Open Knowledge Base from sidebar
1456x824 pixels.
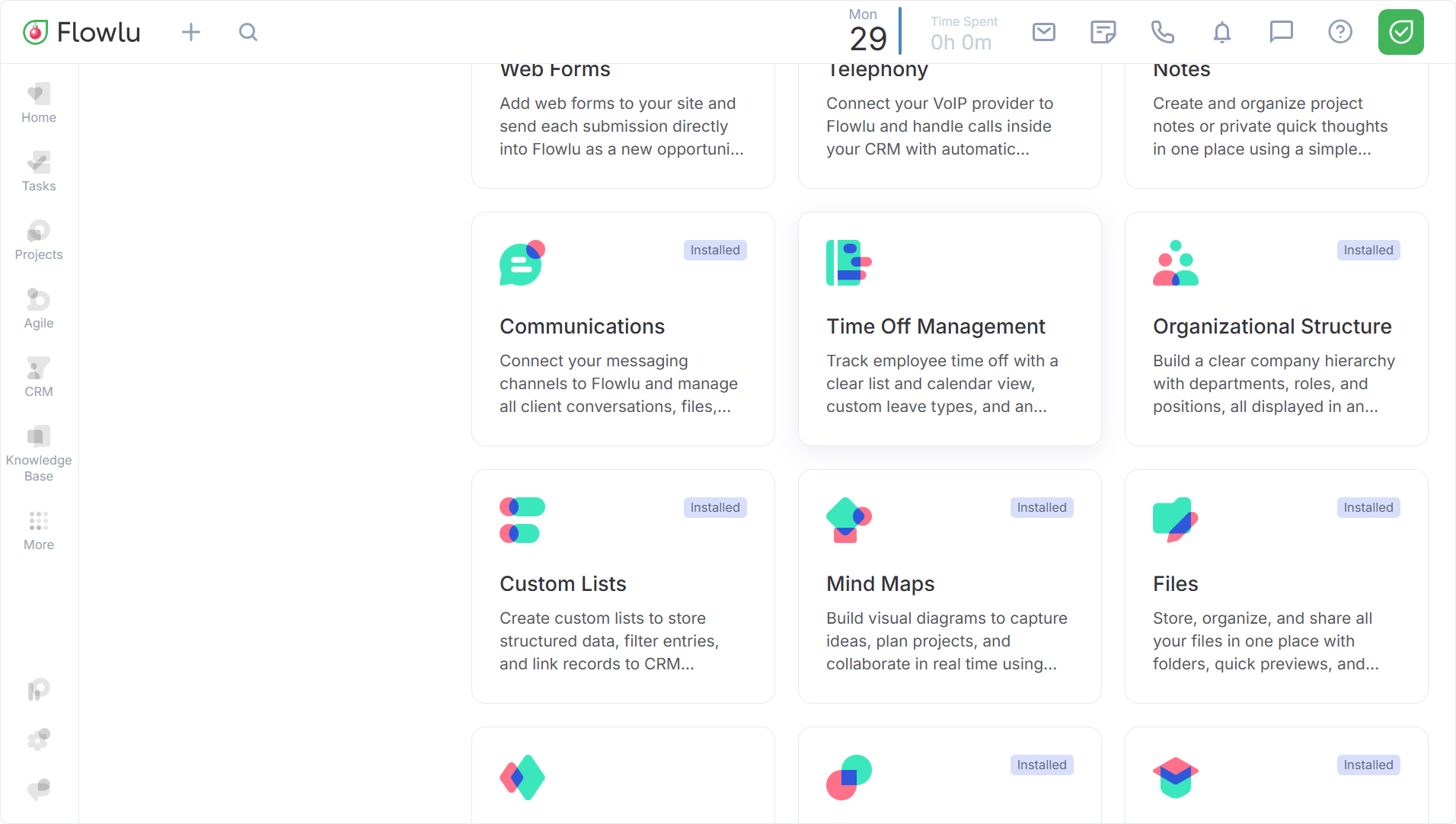pyautogui.click(x=39, y=454)
